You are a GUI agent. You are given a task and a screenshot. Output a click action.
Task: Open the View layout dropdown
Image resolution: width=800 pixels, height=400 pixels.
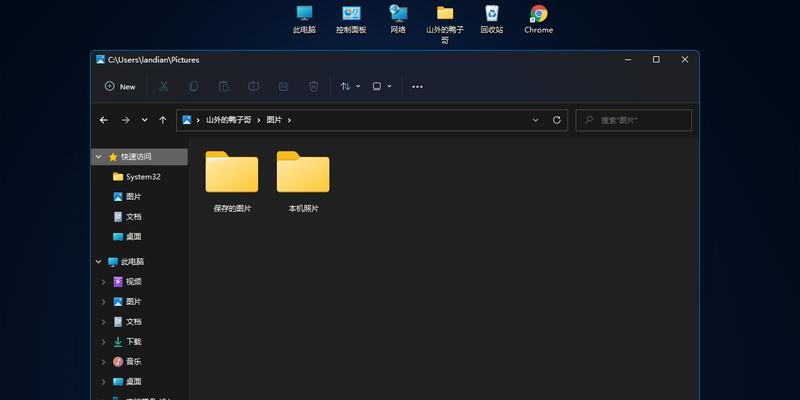pyautogui.click(x=382, y=87)
